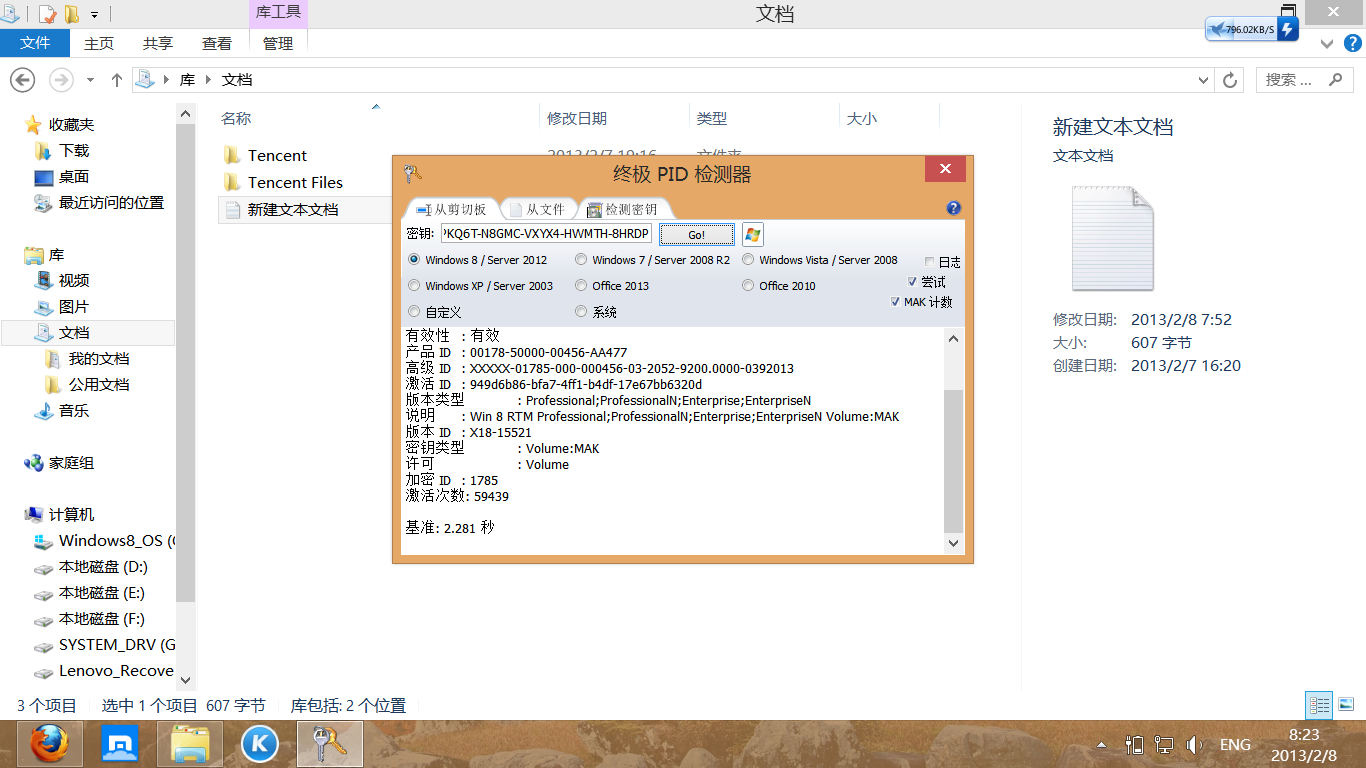
Task: Click the 密钥 product key input field
Action: (x=546, y=234)
